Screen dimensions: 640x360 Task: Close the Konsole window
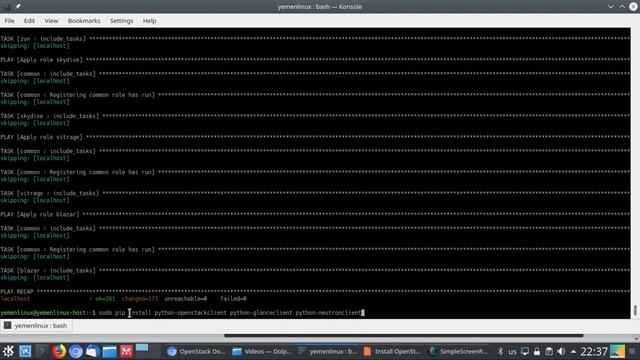633,7
